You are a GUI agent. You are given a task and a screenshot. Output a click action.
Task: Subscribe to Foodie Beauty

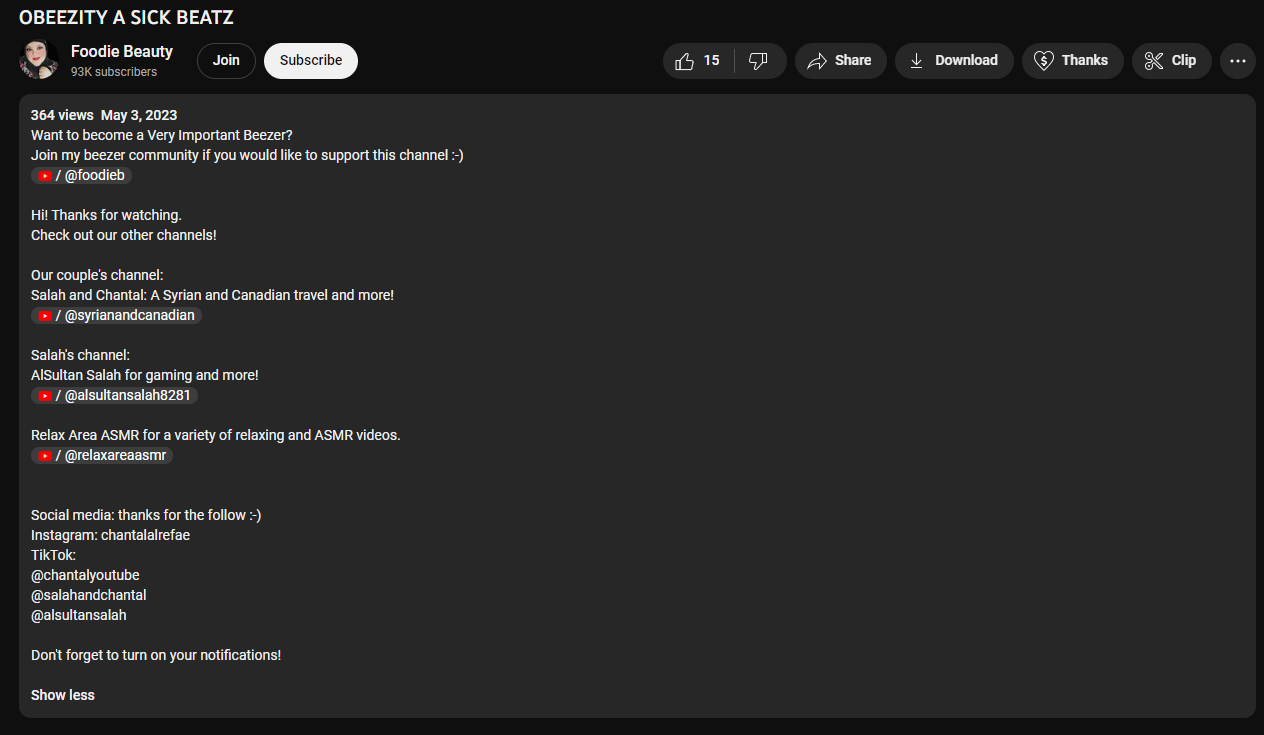(x=311, y=60)
